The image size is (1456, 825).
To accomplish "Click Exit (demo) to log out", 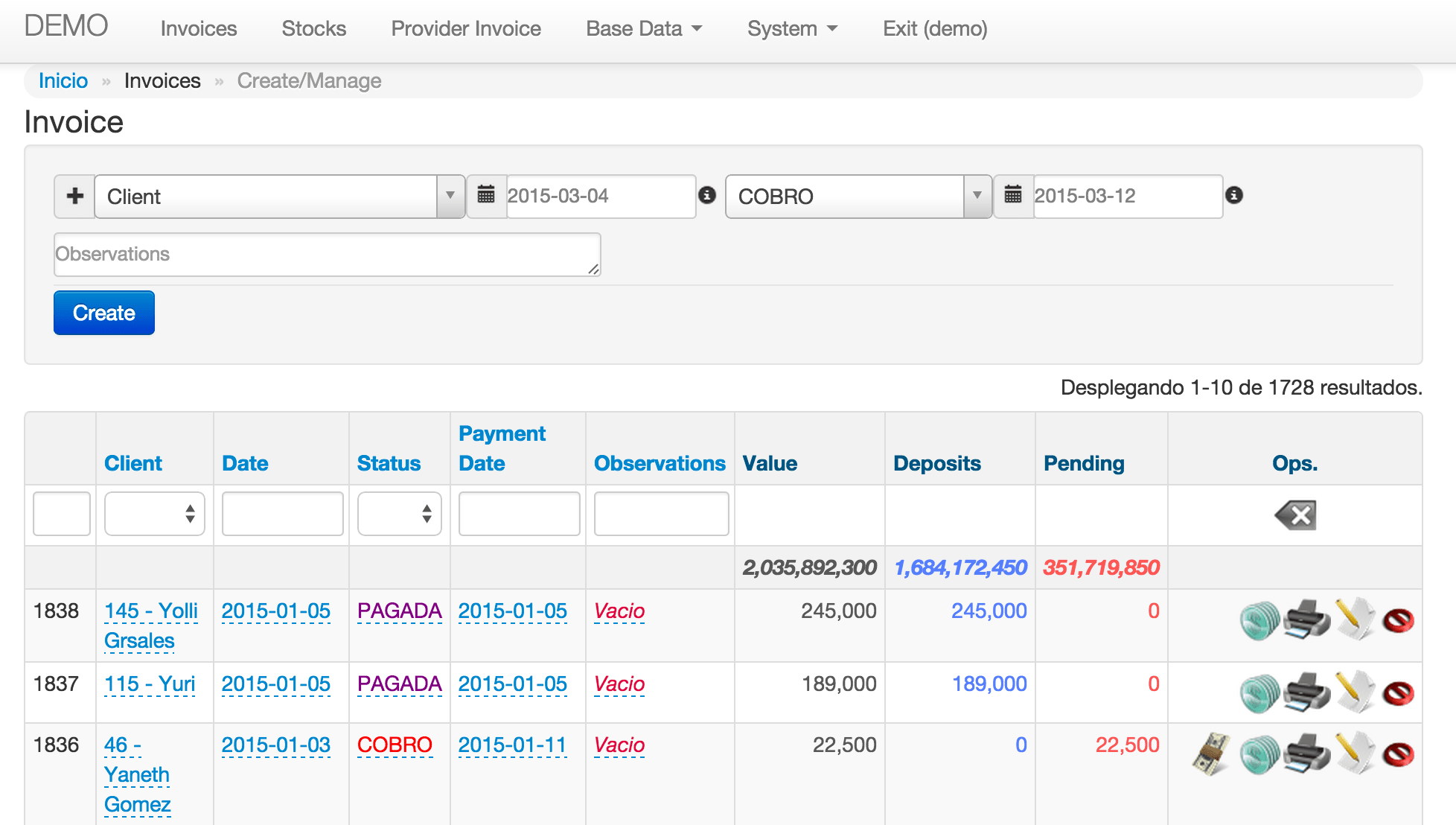I will tap(935, 28).
